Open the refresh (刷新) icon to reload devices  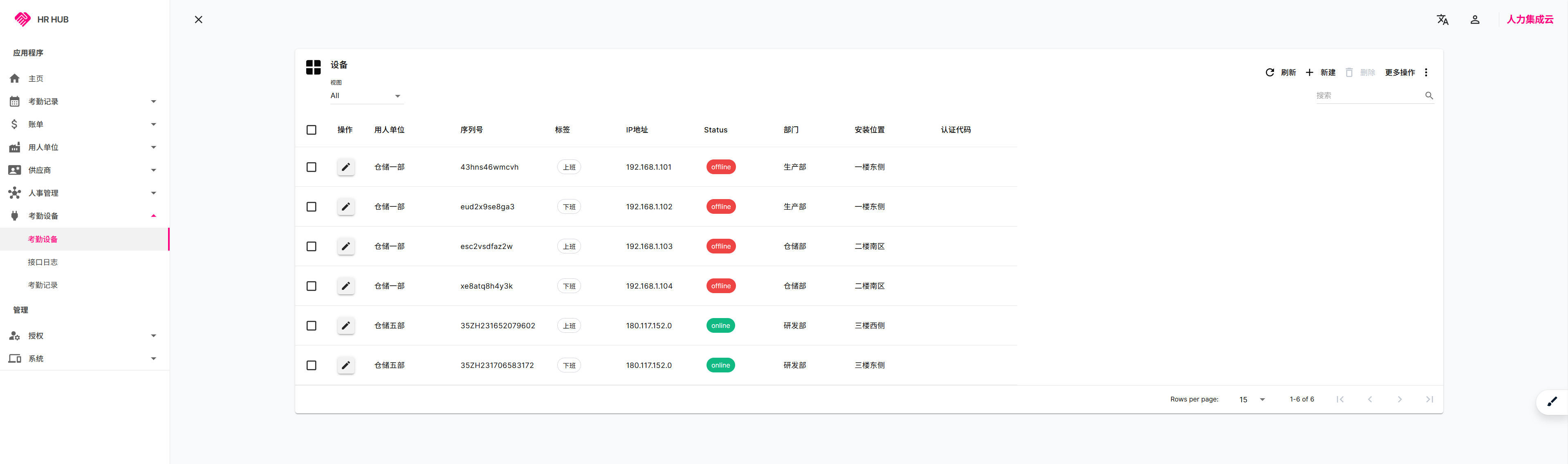[x=1270, y=72]
